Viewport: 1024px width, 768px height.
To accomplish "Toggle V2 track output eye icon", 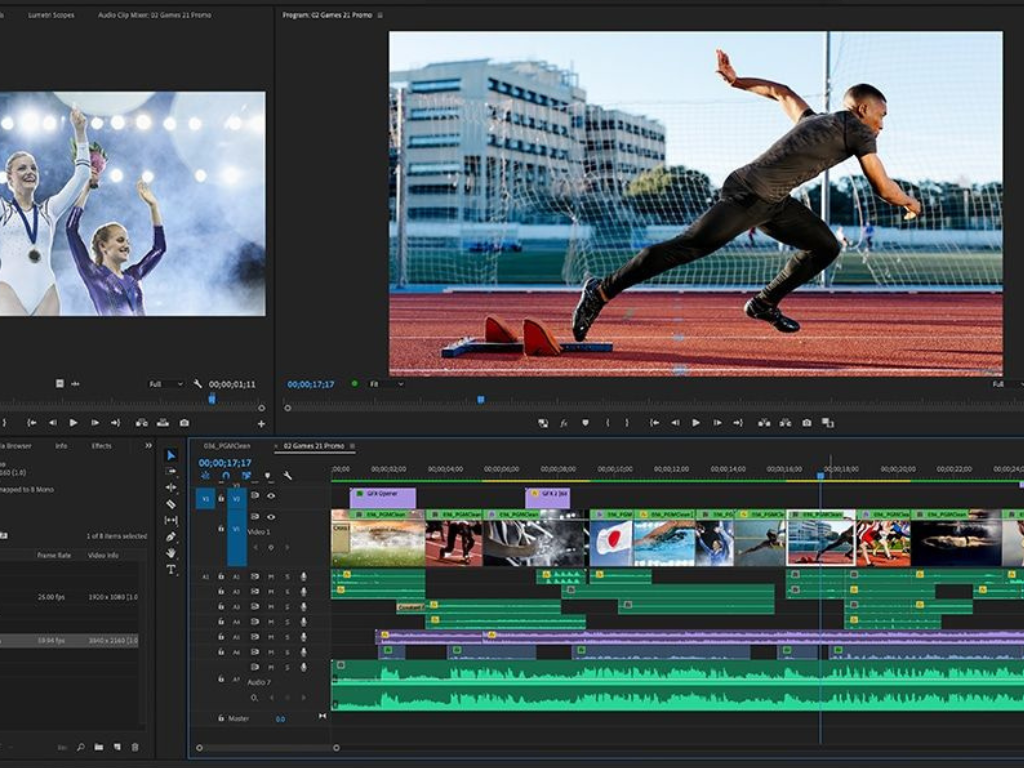I will point(271,496).
